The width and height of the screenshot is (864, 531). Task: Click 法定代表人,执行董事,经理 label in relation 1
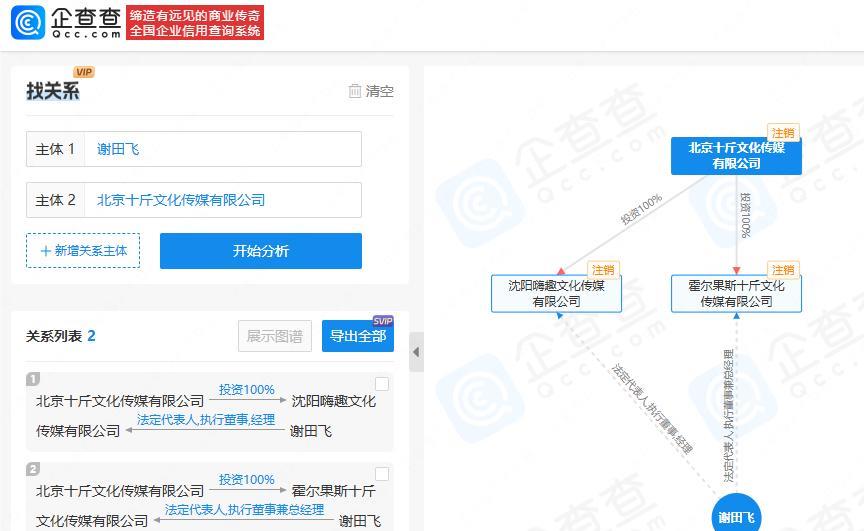coord(206,420)
